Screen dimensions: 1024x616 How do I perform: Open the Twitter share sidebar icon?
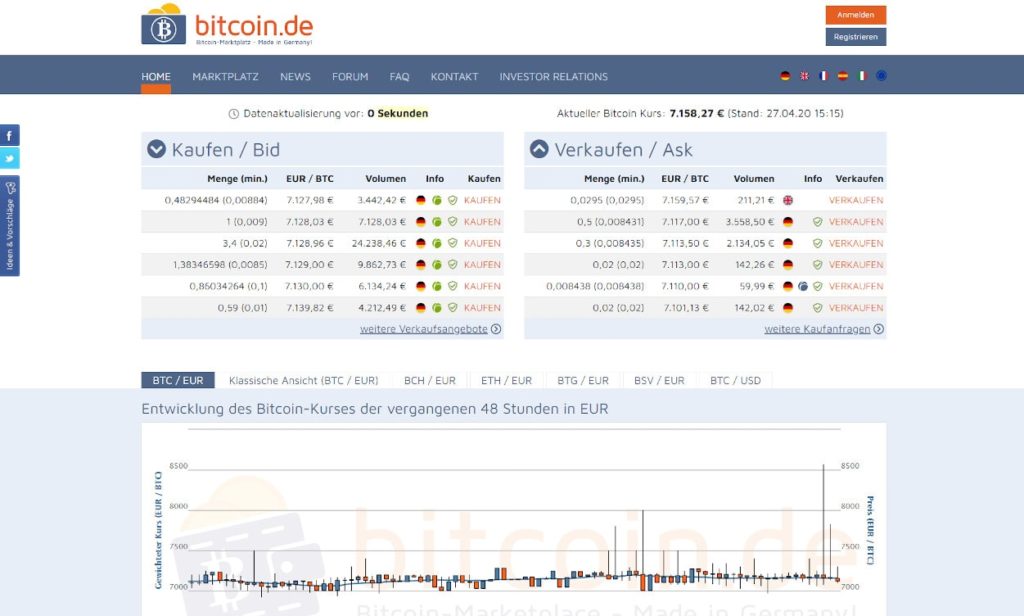point(10,158)
